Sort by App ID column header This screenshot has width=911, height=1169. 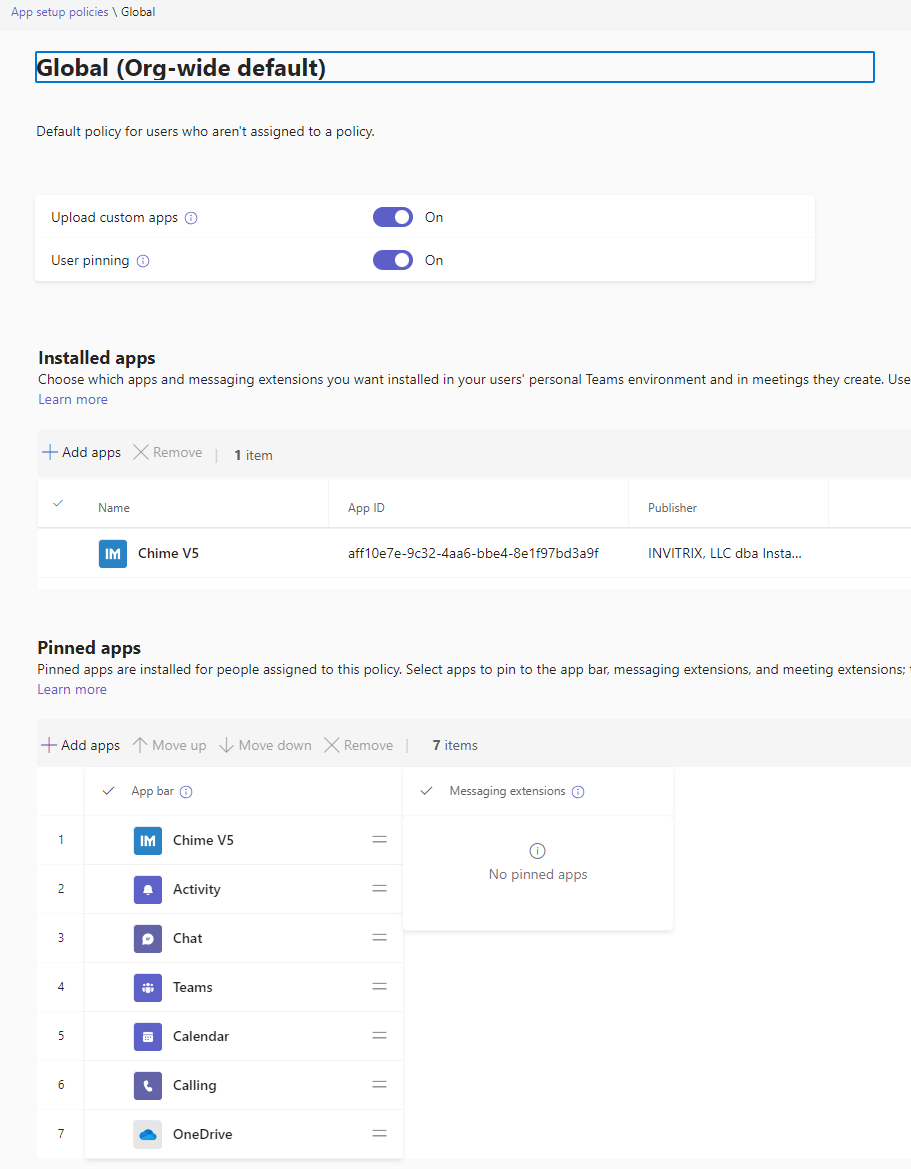[366, 508]
